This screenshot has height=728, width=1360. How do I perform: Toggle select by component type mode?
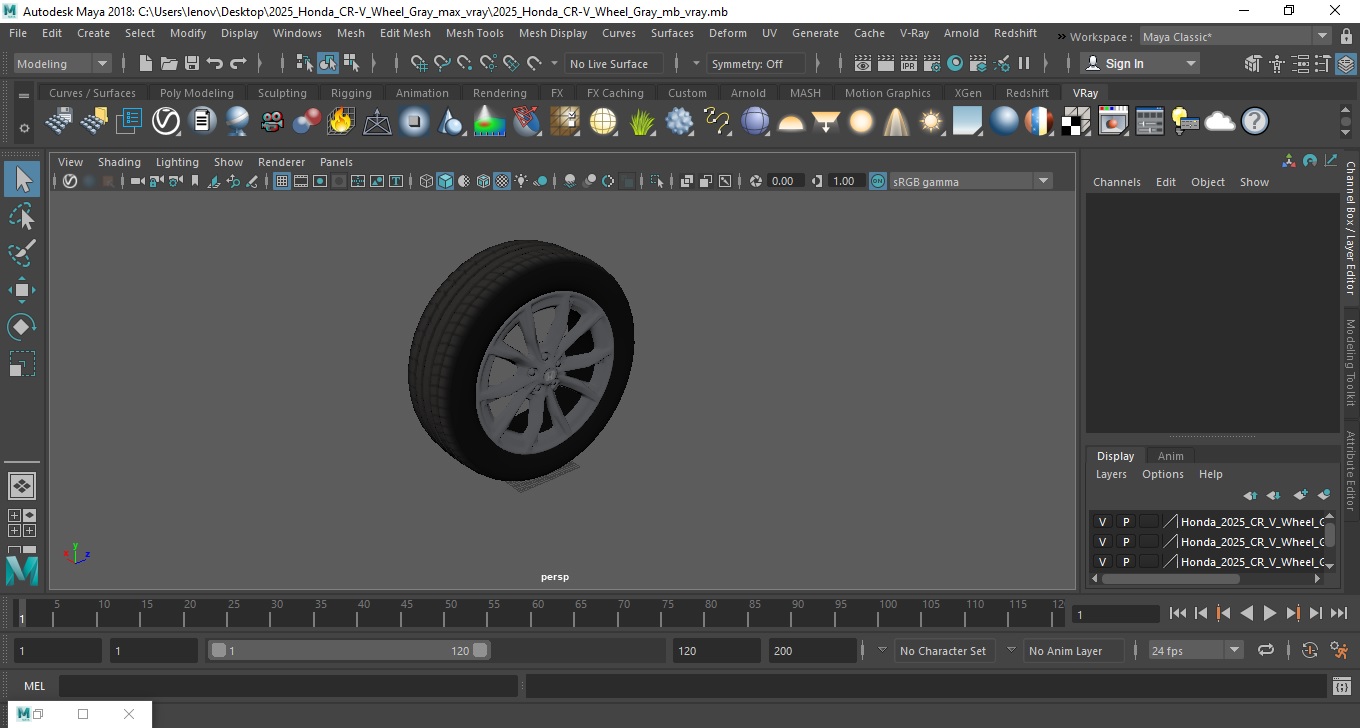351,63
